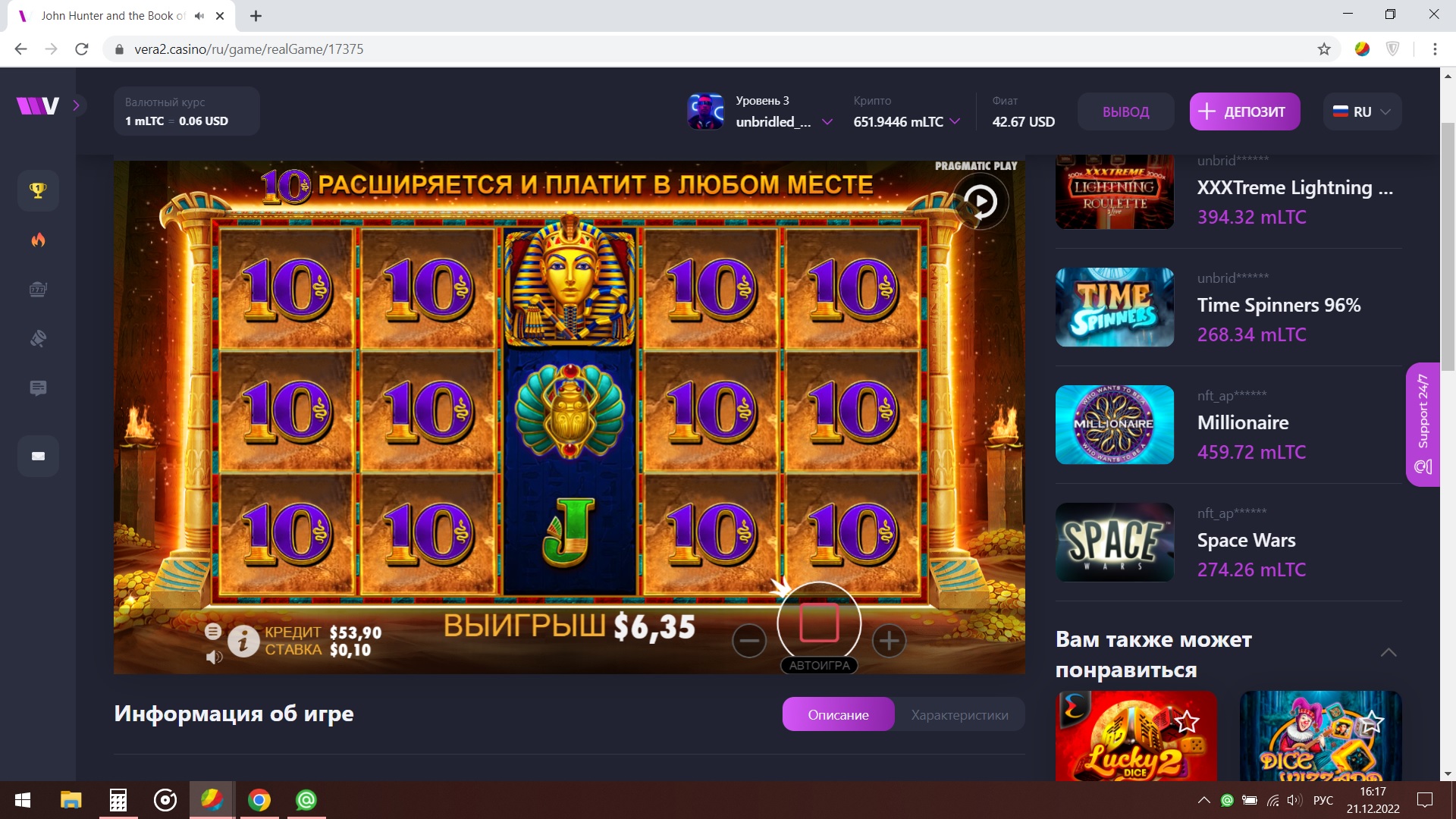Click the ВЫВОД button
Screen dimensions: 1456x819
(1125, 111)
